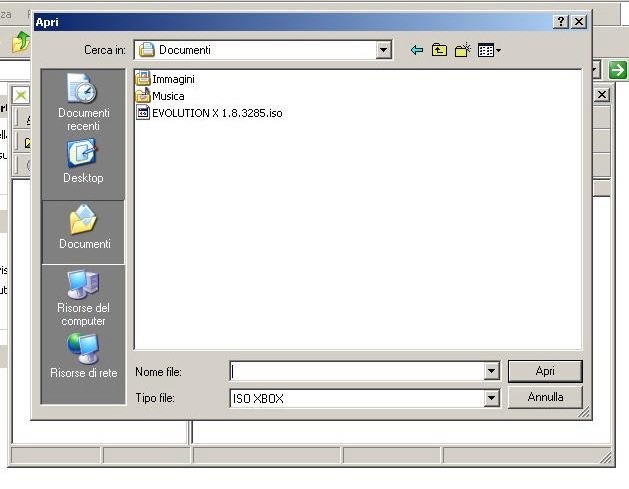Click into the Nome file text field
This screenshot has width=629, height=489.
coord(356,371)
